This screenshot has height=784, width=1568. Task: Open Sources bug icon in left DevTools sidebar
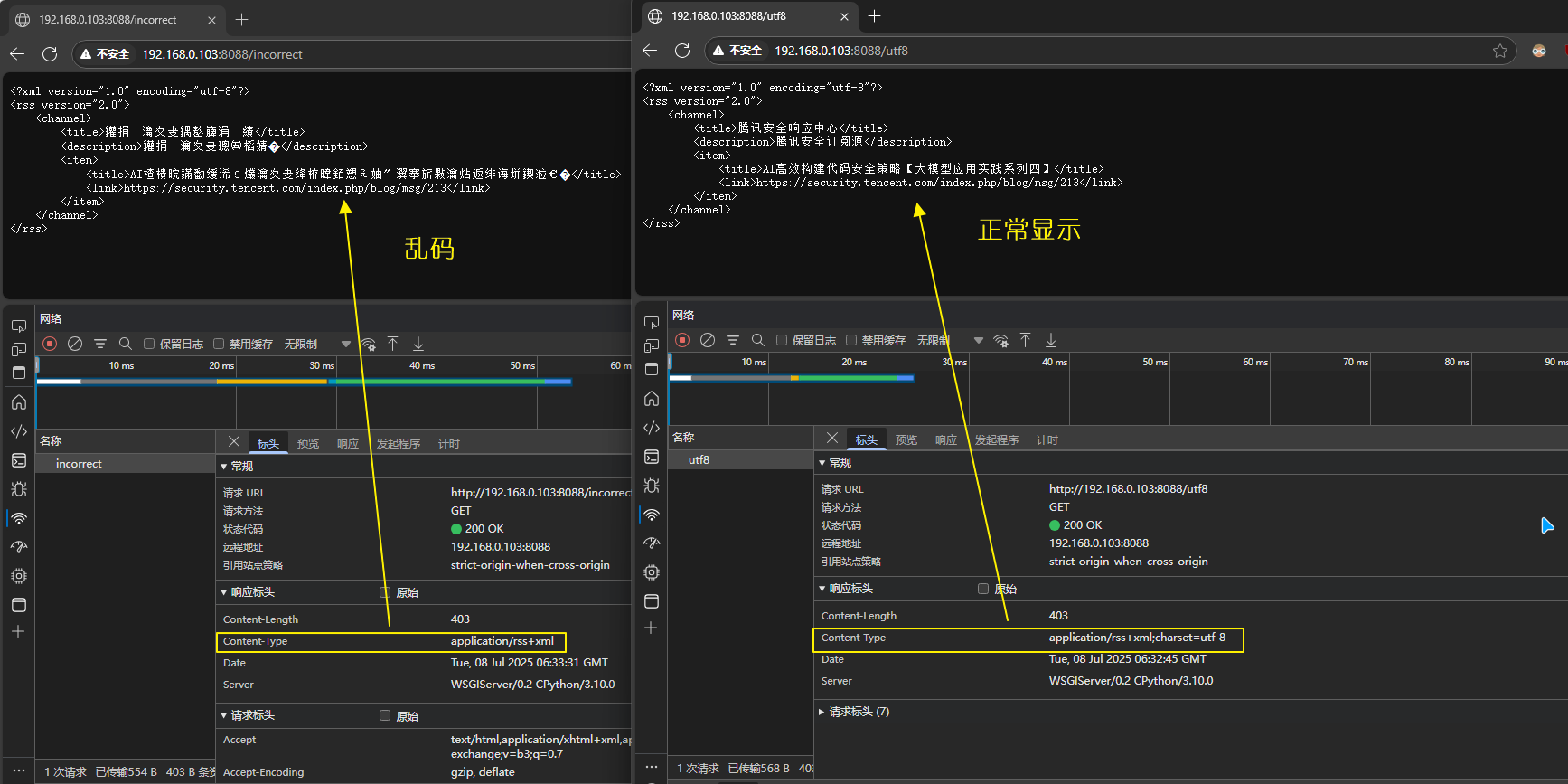(x=19, y=489)
